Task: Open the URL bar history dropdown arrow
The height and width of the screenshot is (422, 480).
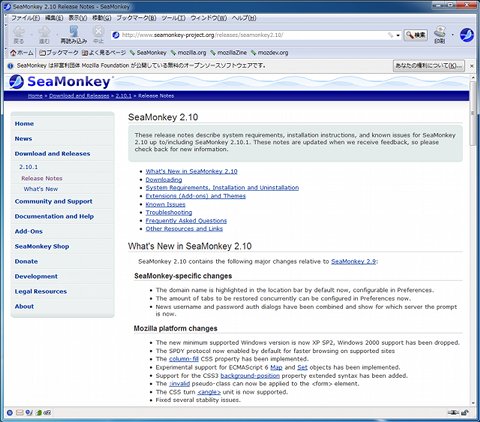Action: (398, 35)
